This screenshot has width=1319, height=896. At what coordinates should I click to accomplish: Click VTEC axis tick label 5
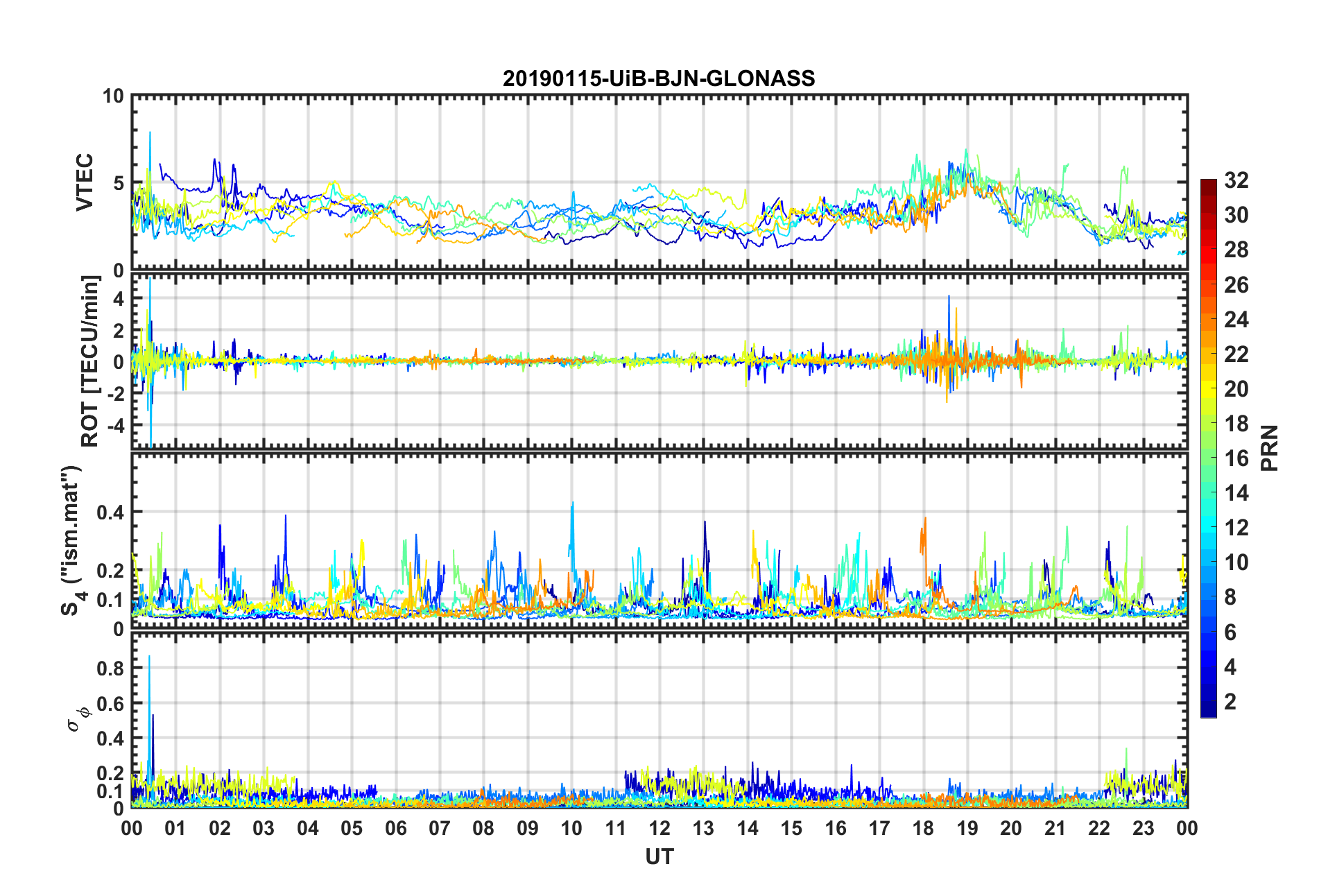[118, 183]
